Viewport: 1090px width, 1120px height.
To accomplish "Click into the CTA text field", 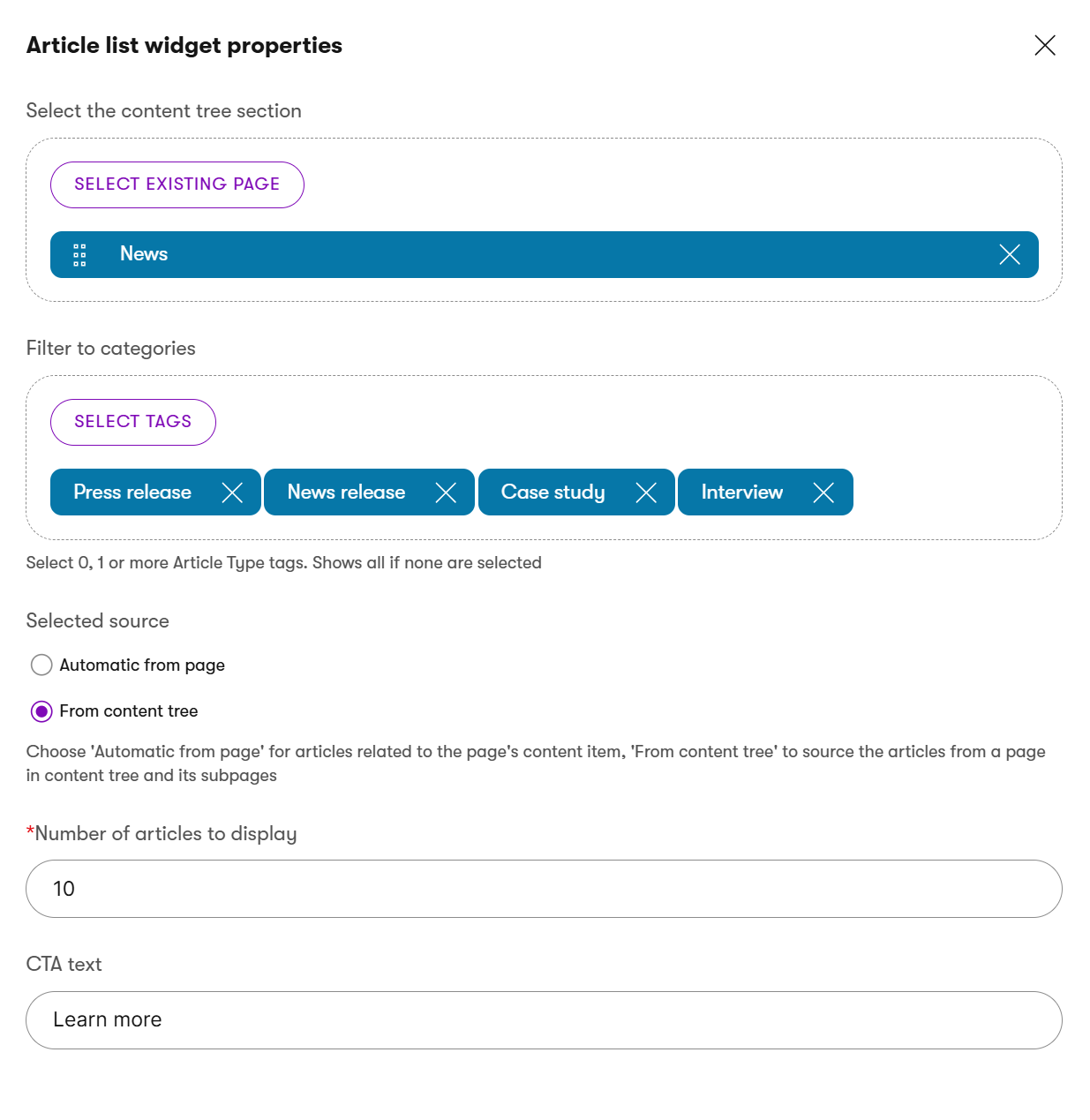I will pos(543,1020).
